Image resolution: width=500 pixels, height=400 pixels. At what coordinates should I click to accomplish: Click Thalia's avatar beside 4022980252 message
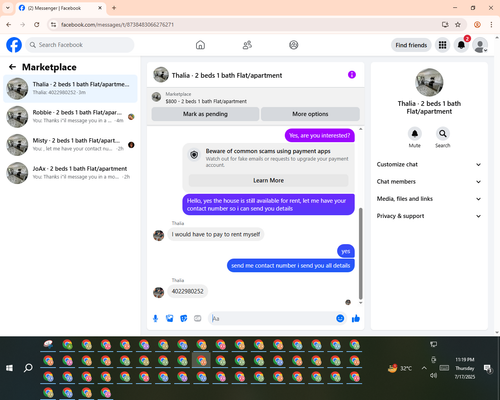coord(159,292)
